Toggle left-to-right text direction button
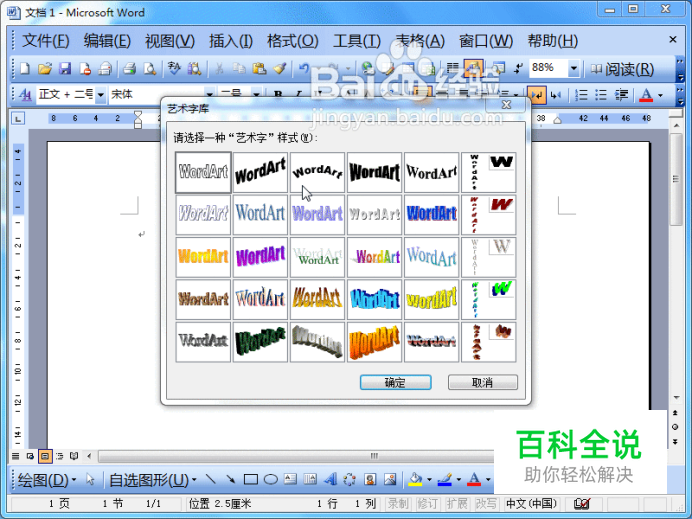This screenshot has height=519, width=692. point(537,94)
